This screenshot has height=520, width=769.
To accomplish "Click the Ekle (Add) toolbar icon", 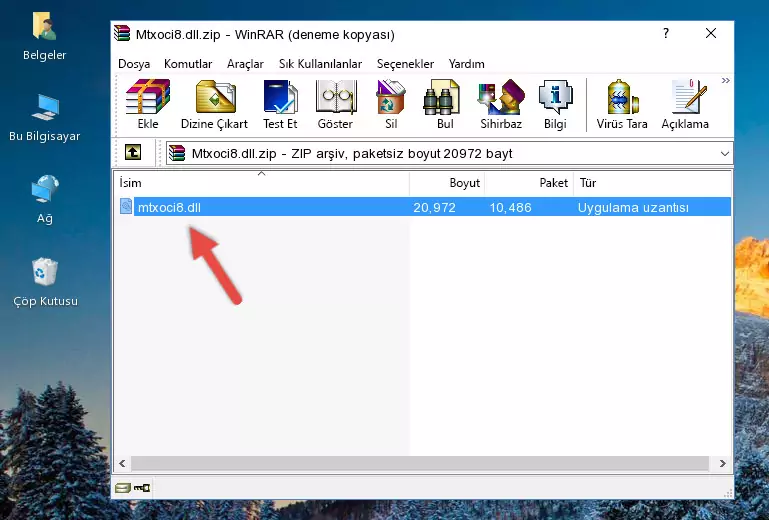I will click(x=148, y=104).
